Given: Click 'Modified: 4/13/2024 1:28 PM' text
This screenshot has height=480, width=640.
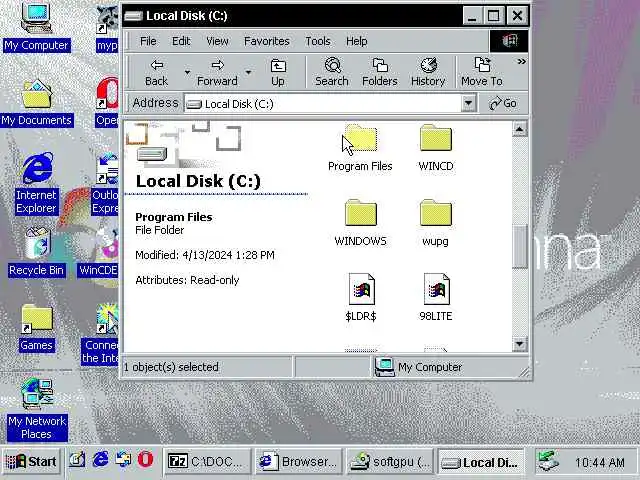Looking at the screenshot, I should click(x=205, y=255).
